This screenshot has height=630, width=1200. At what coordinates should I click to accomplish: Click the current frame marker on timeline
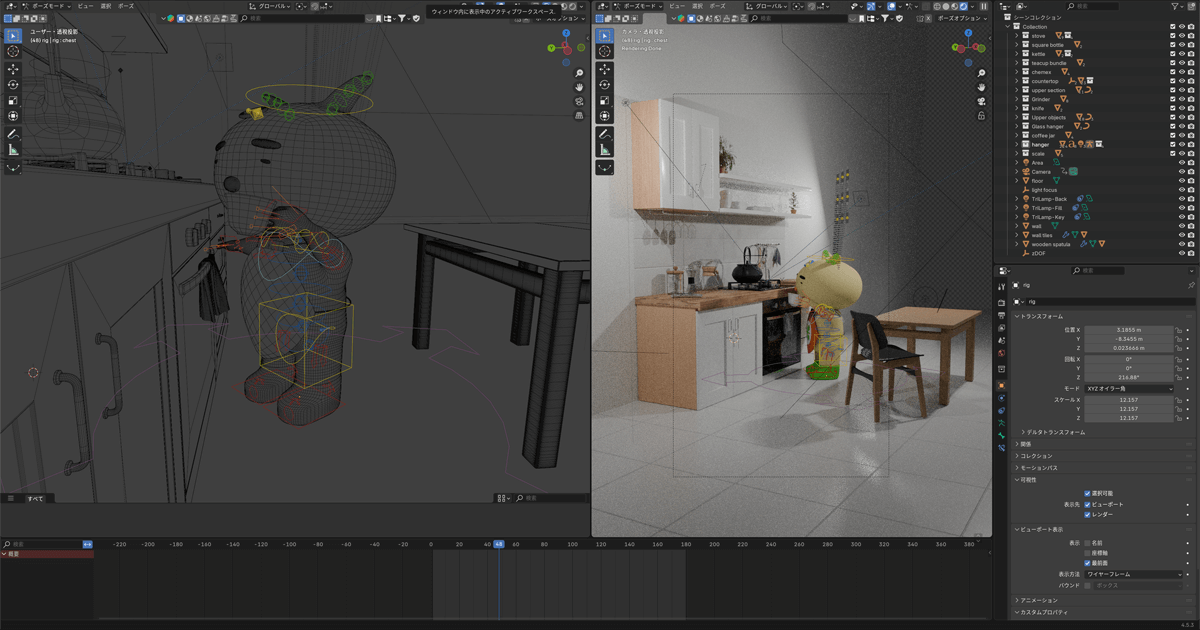(499, 544)
